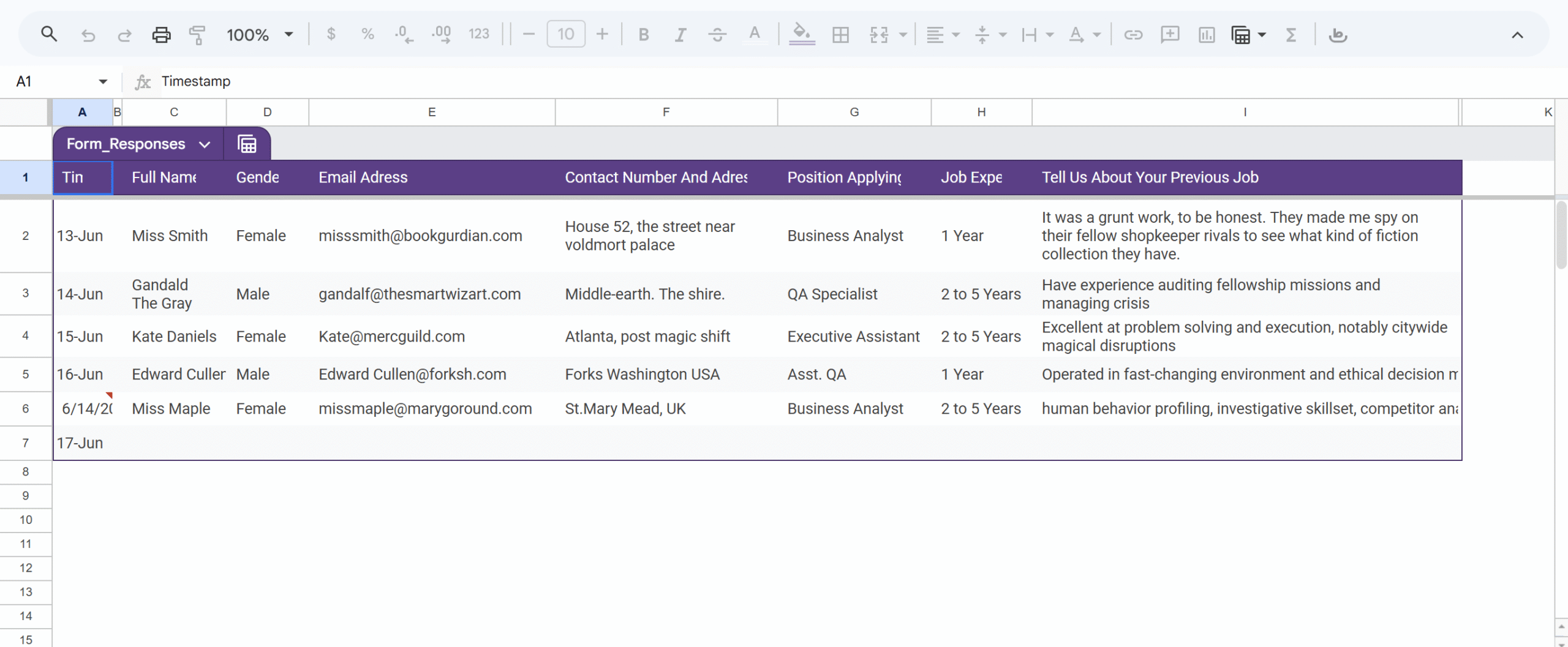The height and width of the screenshot is (647, 1568).
Task: Toggle italic formatting
Action: [x=680, y=35]
